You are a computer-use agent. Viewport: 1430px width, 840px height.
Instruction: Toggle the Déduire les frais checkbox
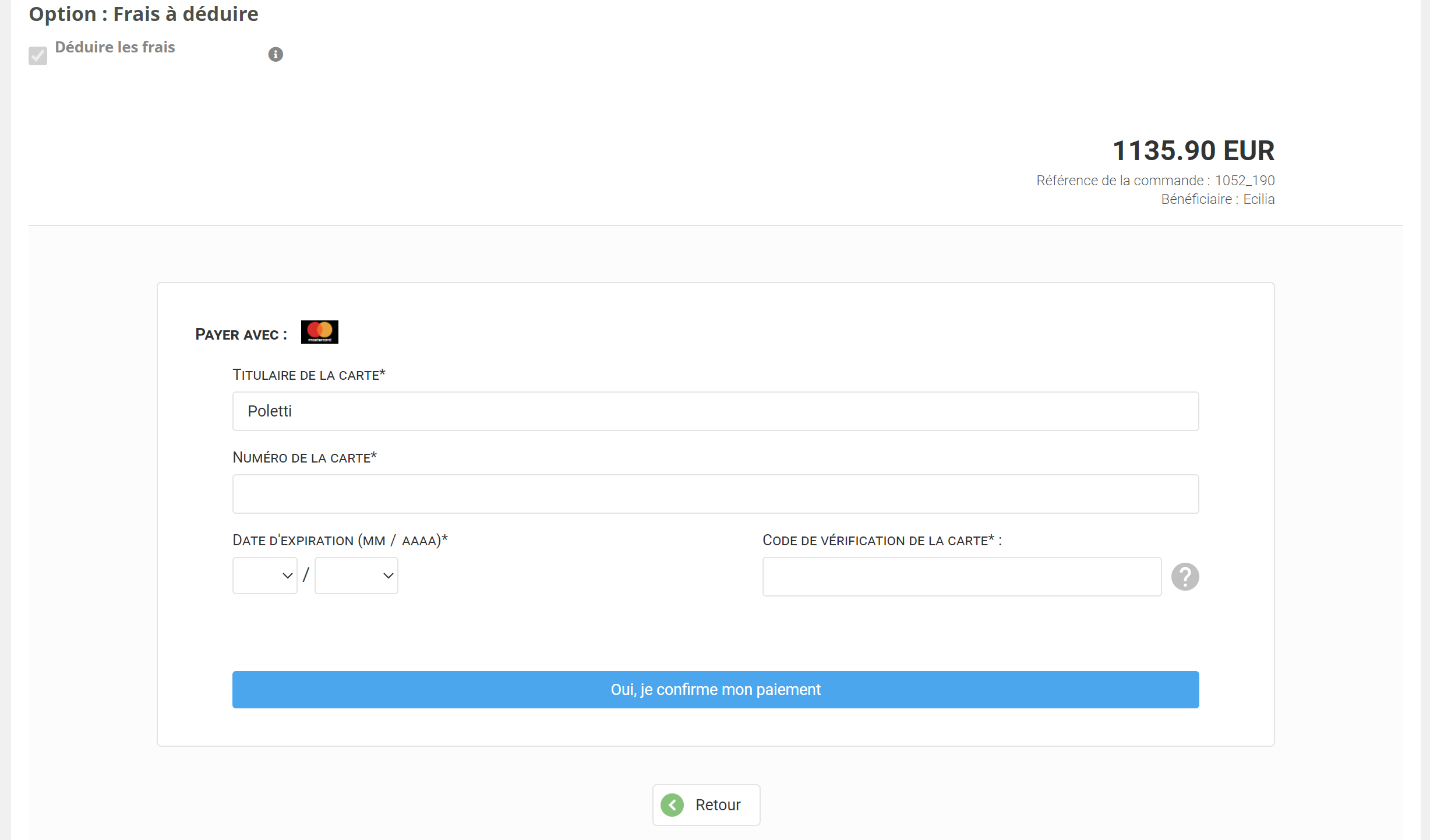[38, 56]
